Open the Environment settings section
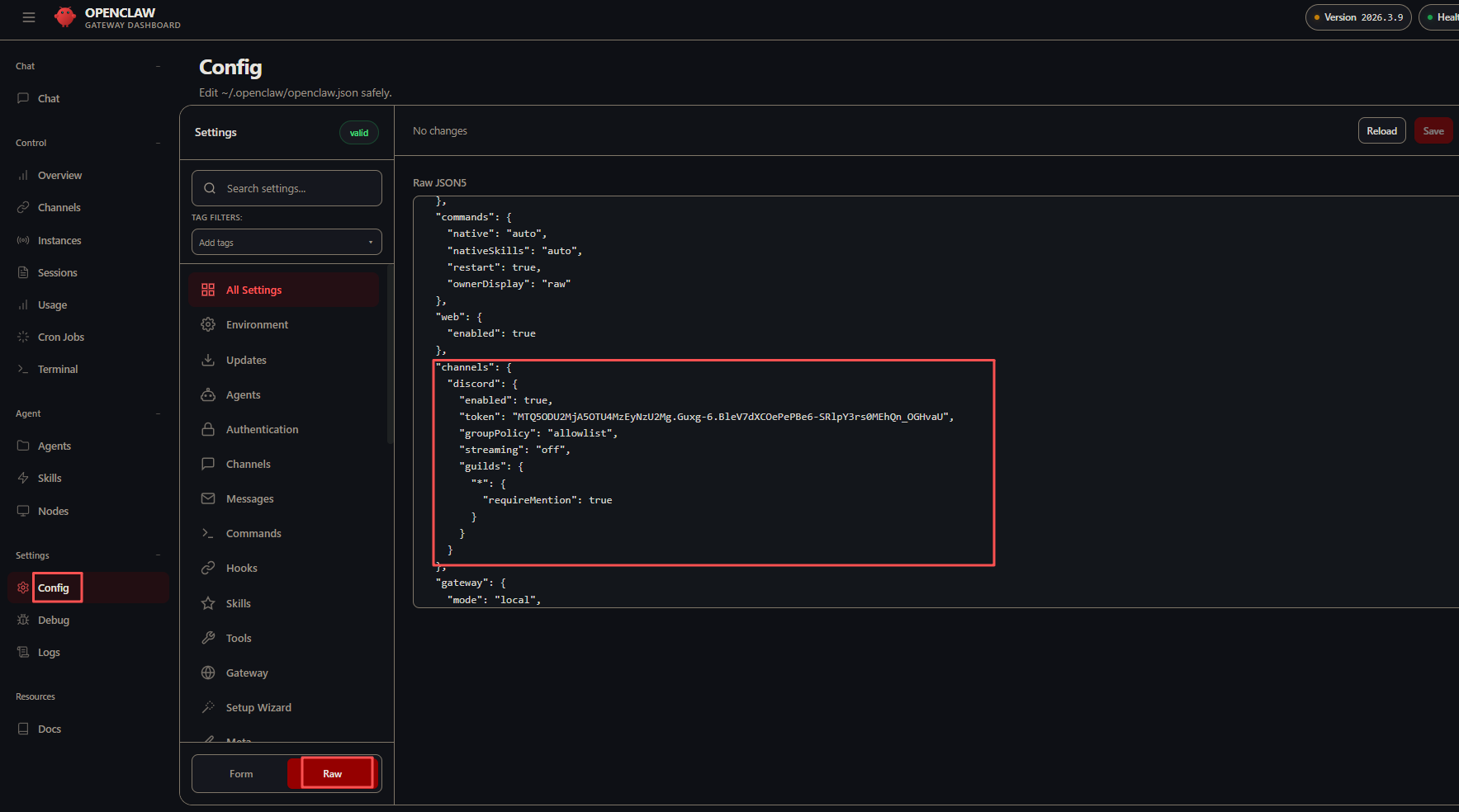 tap(283, 325)
